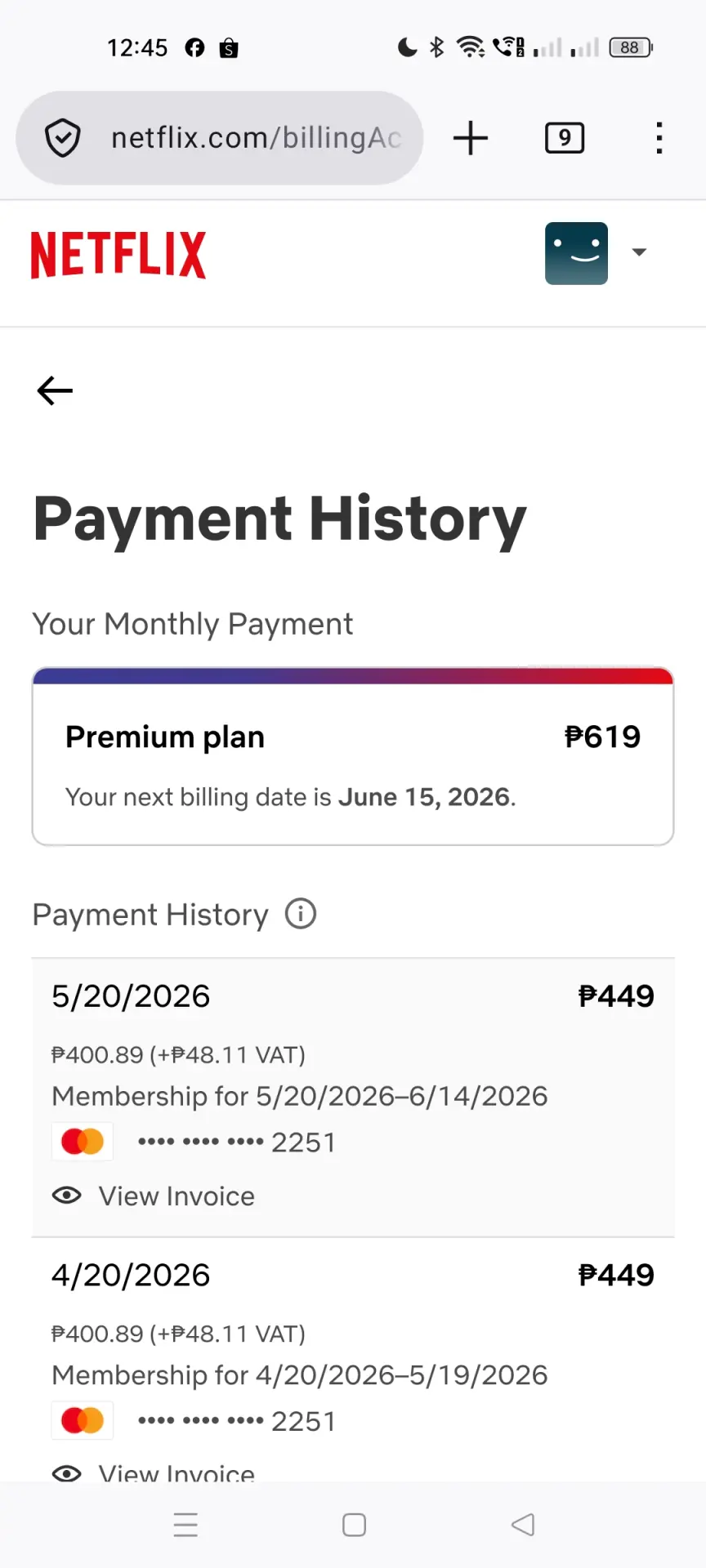View Invoice for the 4/20/2026 payment

176,1472
